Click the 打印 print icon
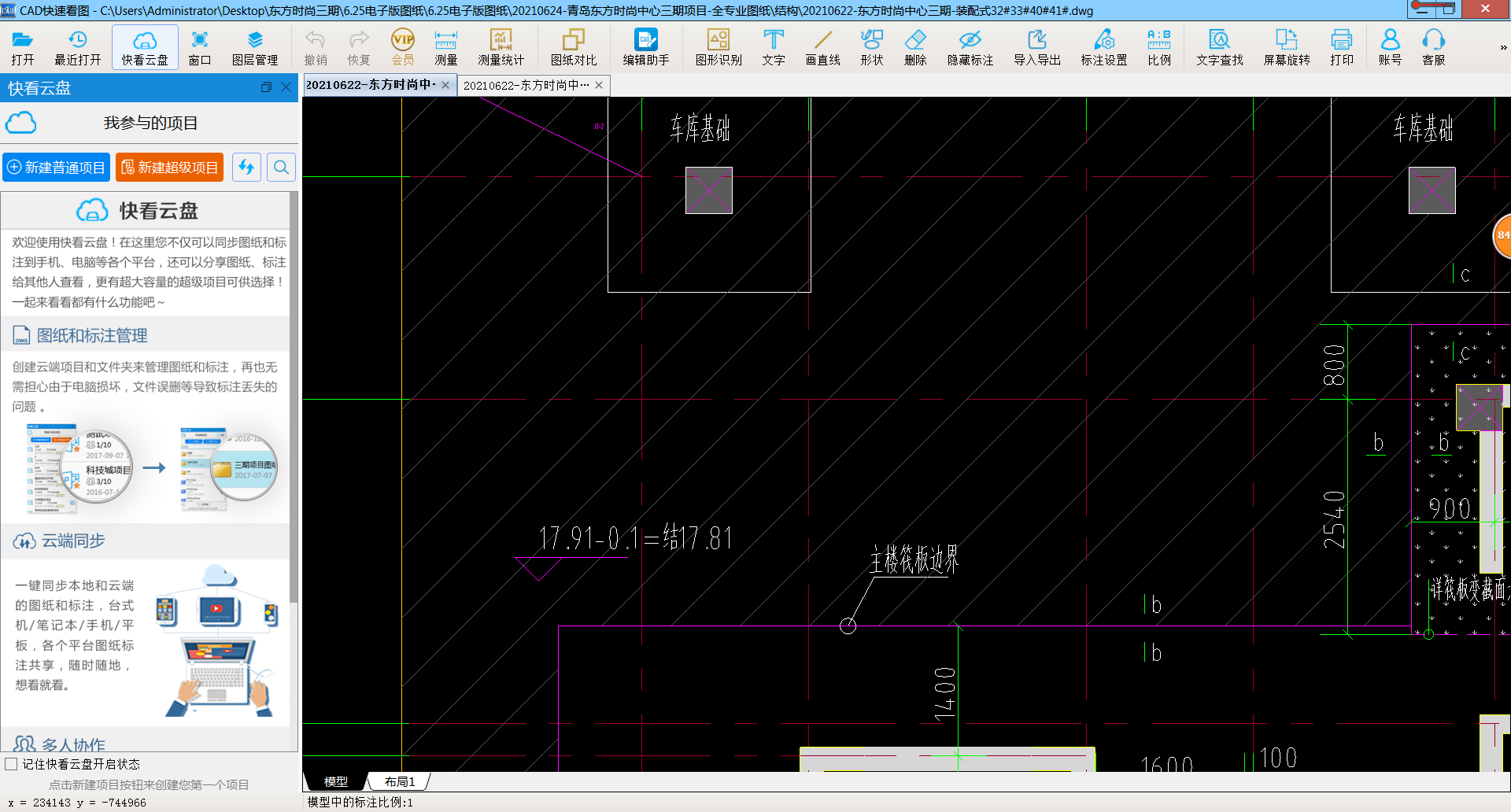 [x=1342, y=47]
